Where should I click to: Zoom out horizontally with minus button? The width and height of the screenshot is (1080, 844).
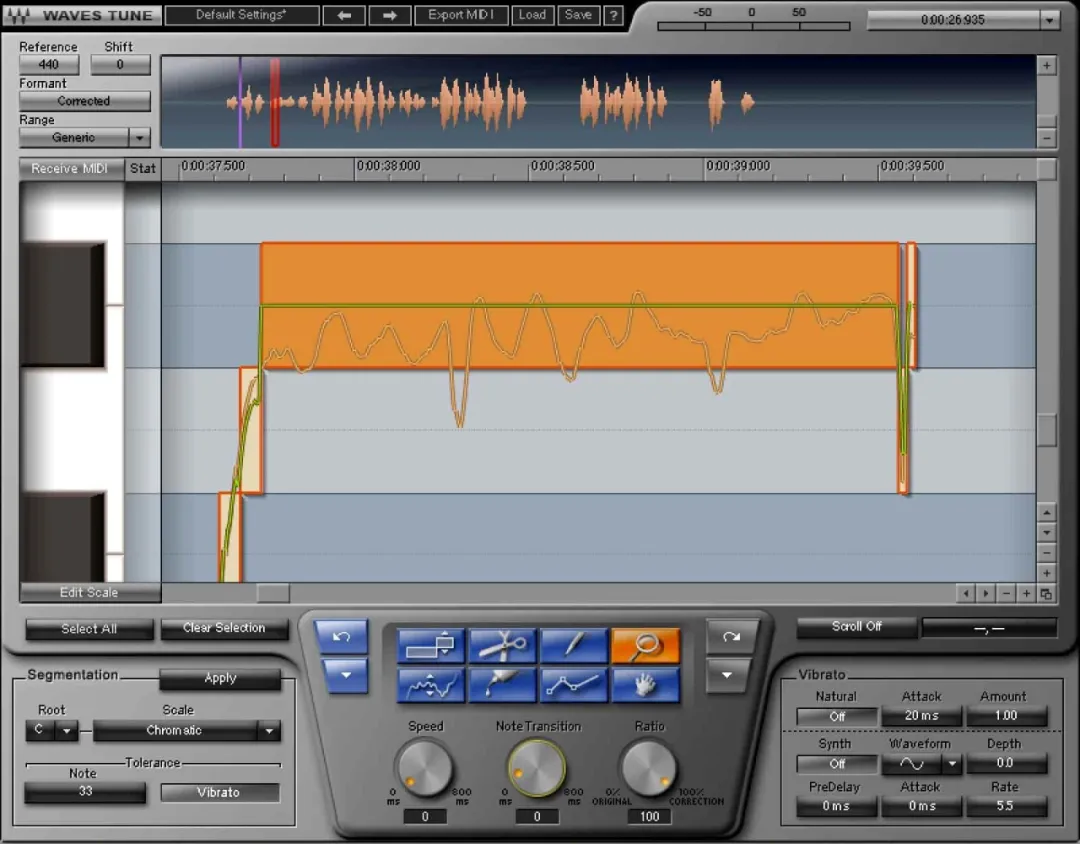[x=1006, y=593]
